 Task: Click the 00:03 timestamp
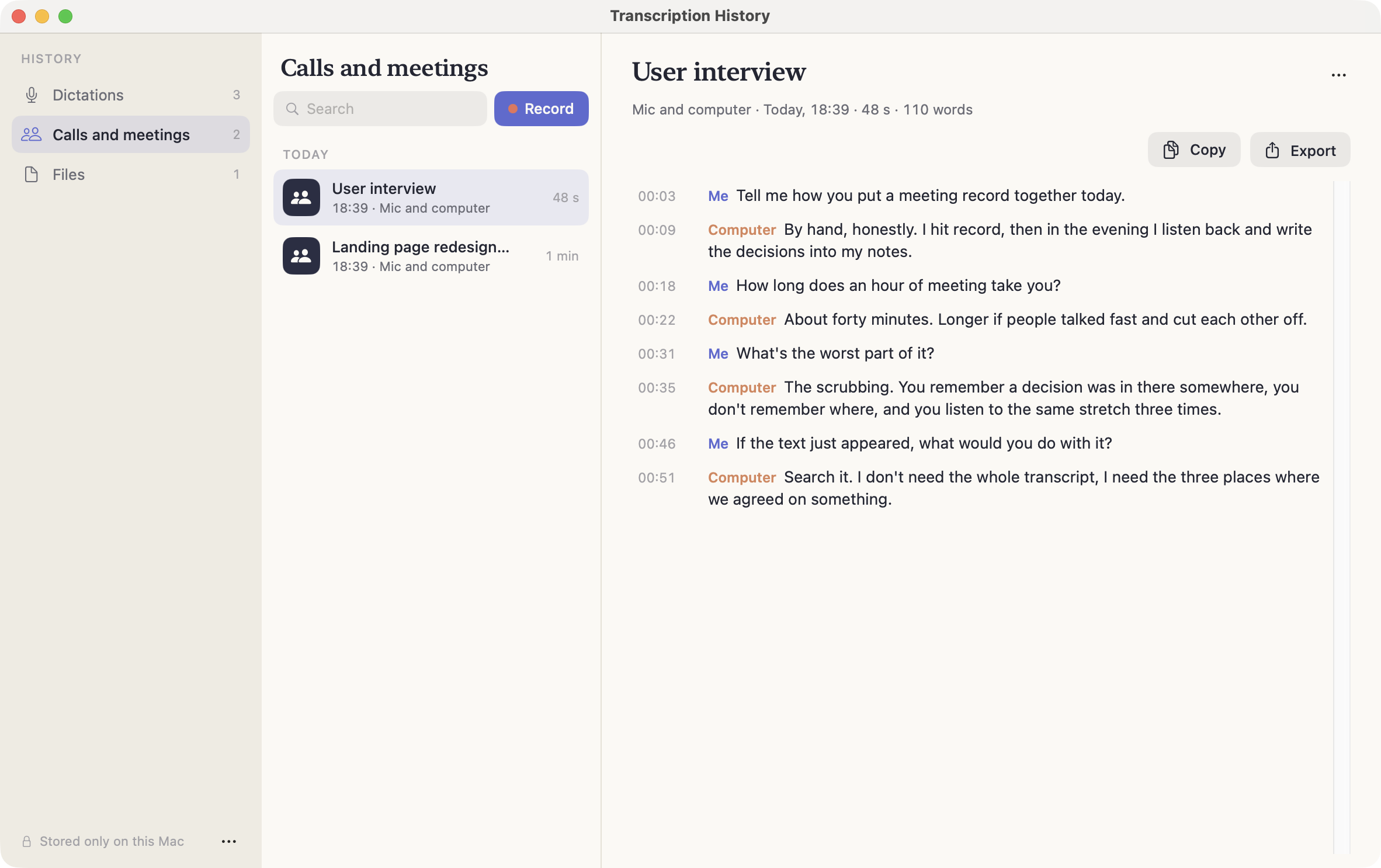click(657, 196)
